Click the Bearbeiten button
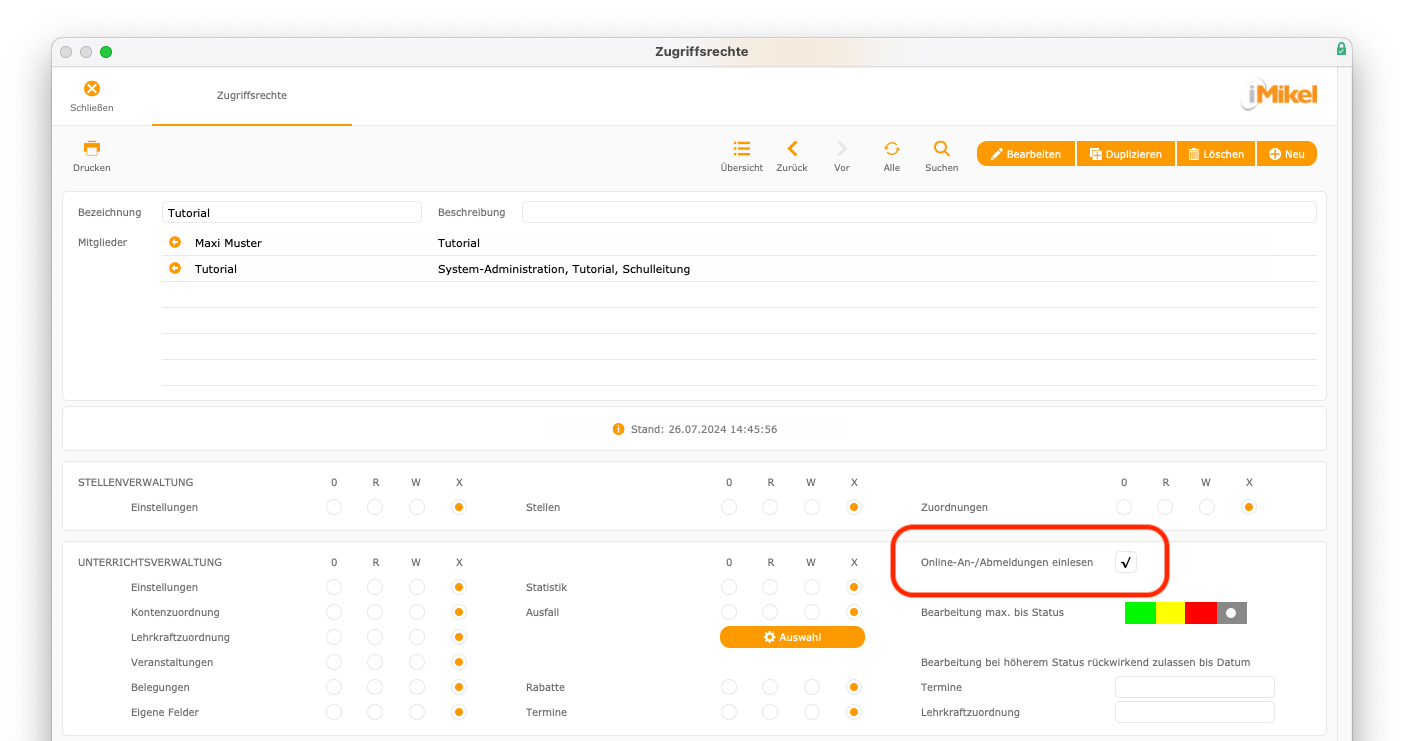The image size is (1408, 741). point(1026,154)
